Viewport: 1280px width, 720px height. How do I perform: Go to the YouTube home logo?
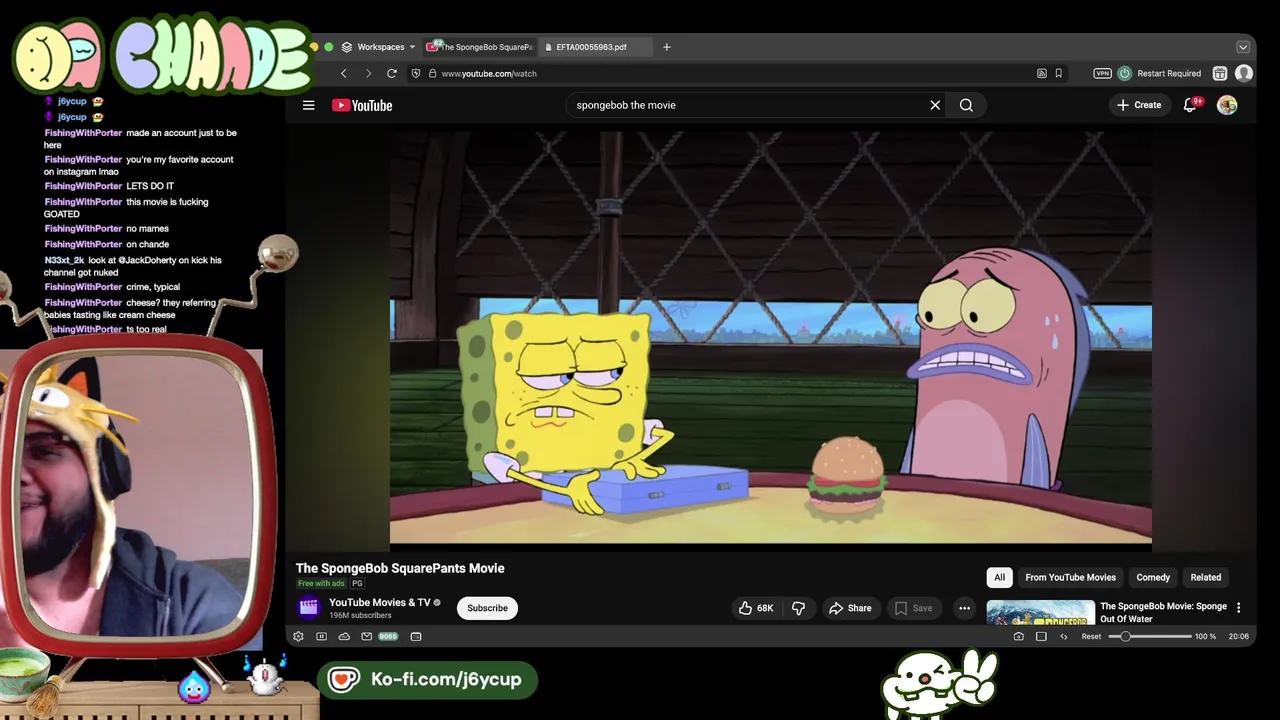[362, 105]
